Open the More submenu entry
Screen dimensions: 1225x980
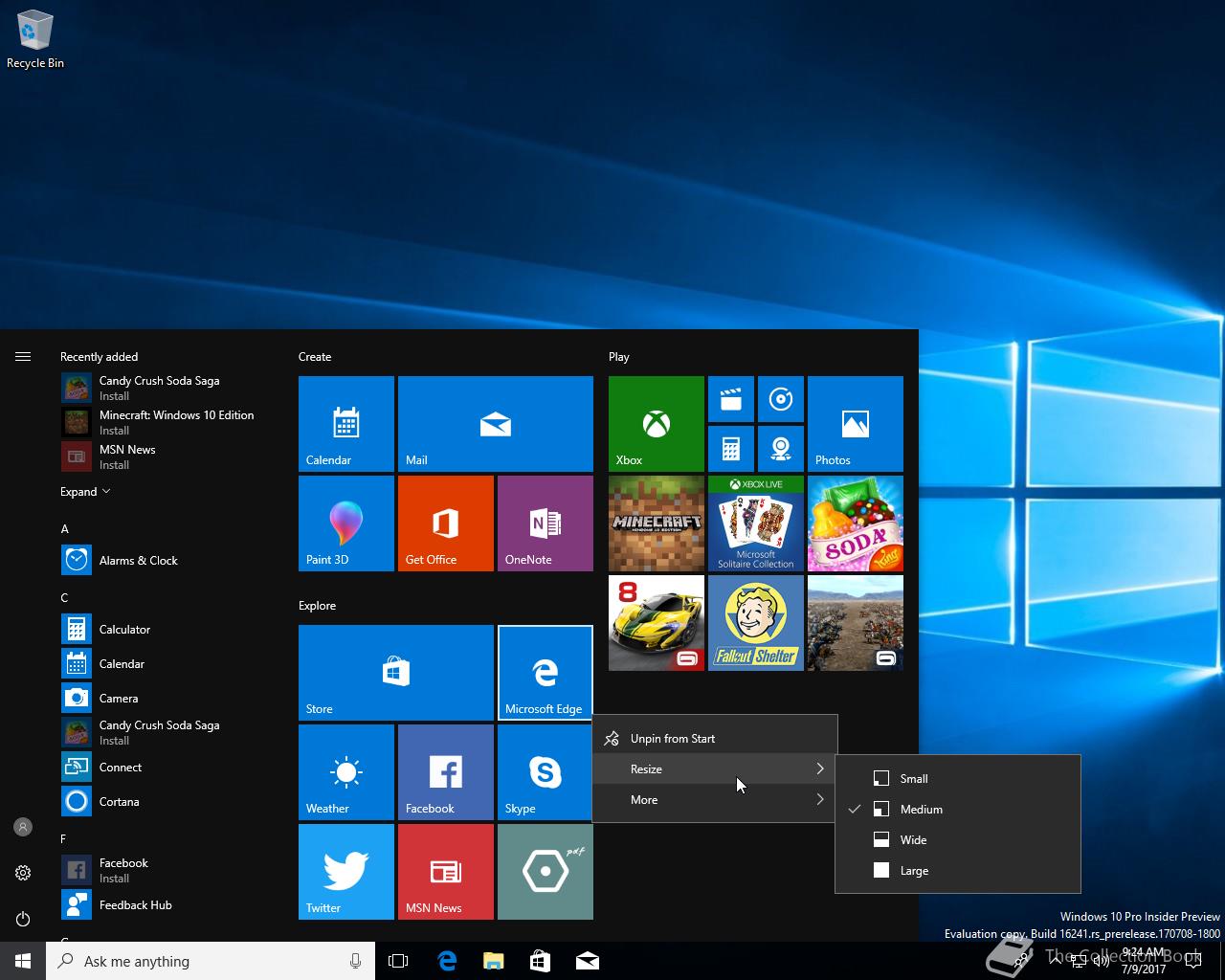click(x=715, y=800)
